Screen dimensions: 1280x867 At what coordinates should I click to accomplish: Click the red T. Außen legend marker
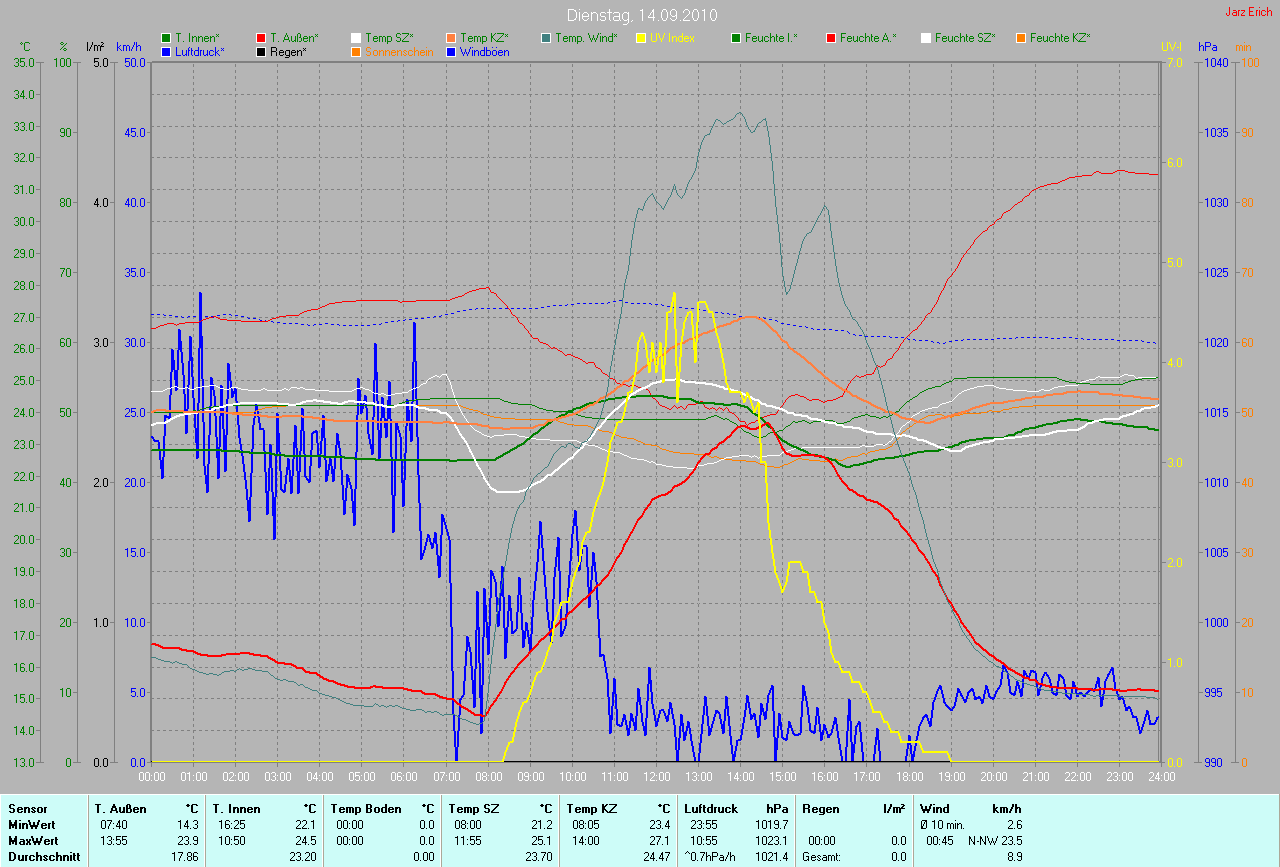click(261, 38)
